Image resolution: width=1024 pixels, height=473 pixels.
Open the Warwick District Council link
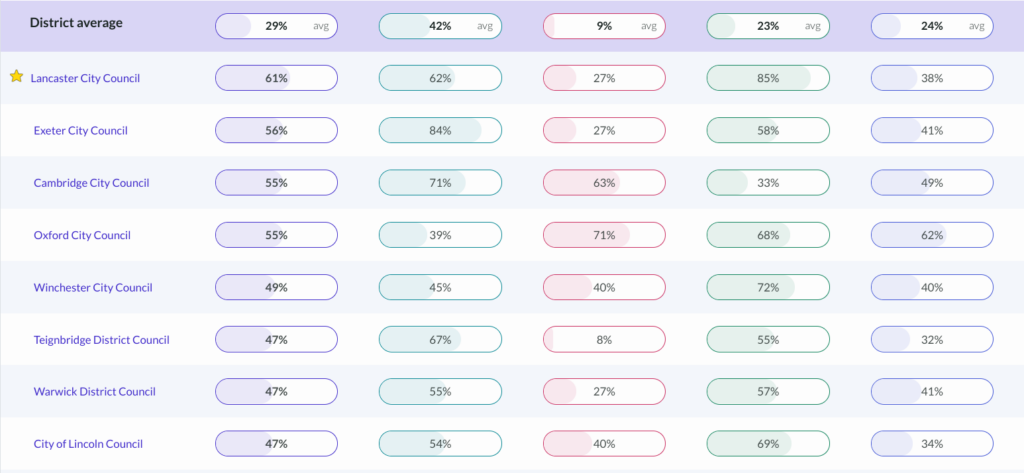coord(95,392)
